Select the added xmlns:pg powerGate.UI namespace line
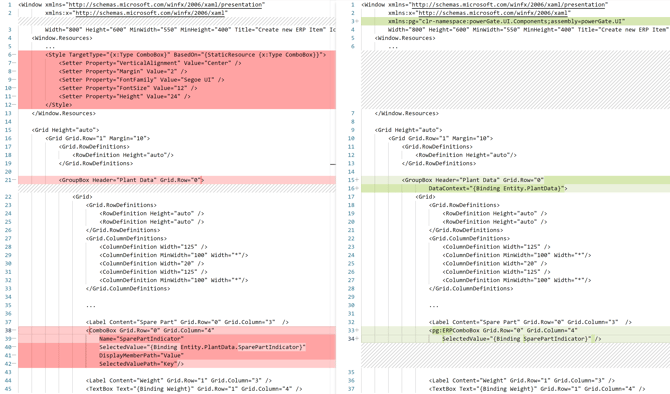This screenshot has width=670, height=394. coord(516,21)
